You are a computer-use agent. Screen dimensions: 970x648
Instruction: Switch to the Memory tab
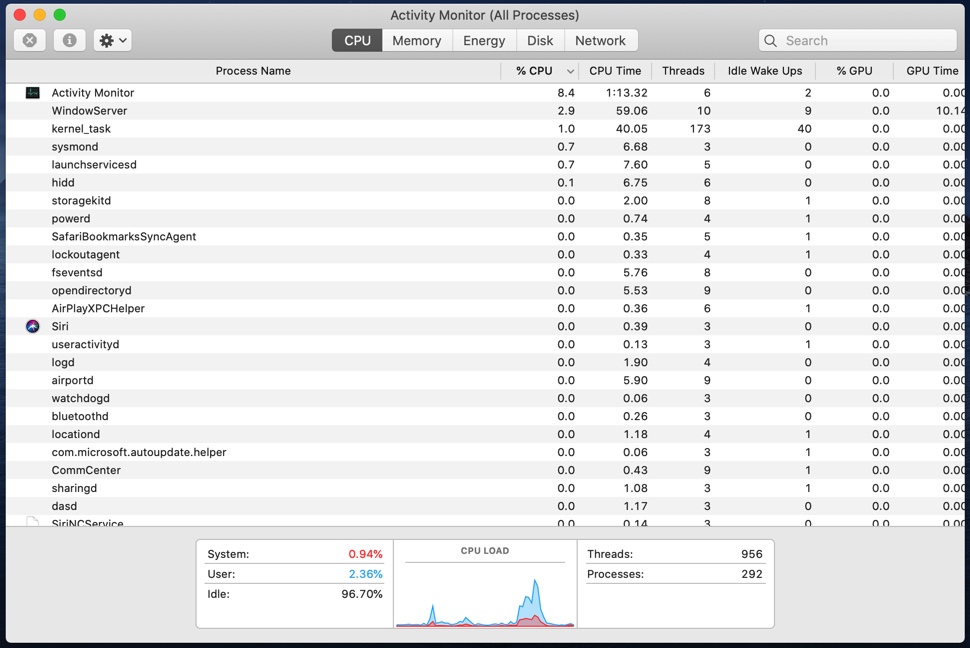(x=417, y=40)
